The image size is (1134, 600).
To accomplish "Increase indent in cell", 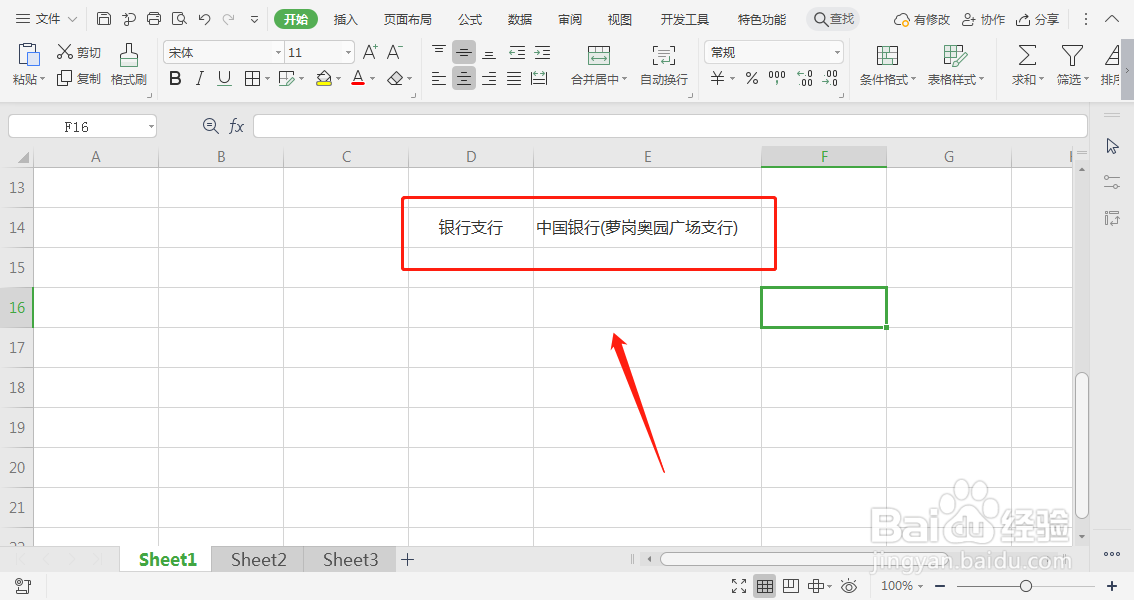I will pyautogui.click(x=542, y=52).
